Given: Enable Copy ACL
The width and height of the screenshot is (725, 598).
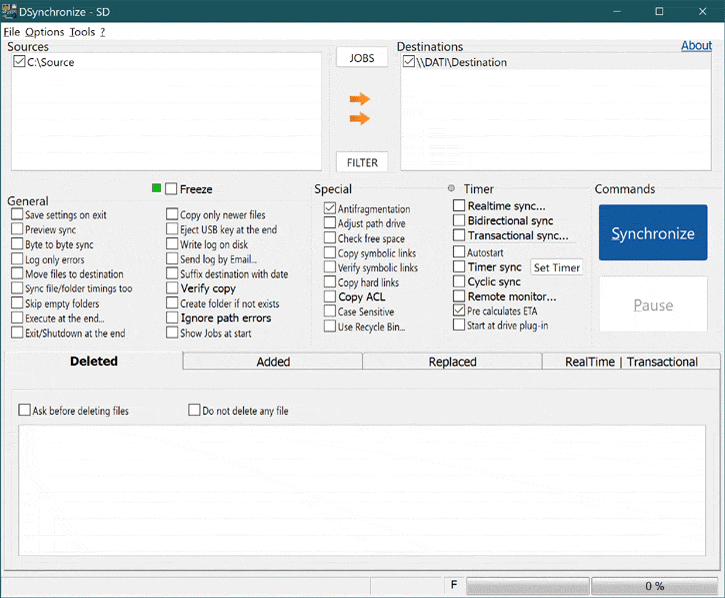Looking at the screenshot, I should click(330, 296).
